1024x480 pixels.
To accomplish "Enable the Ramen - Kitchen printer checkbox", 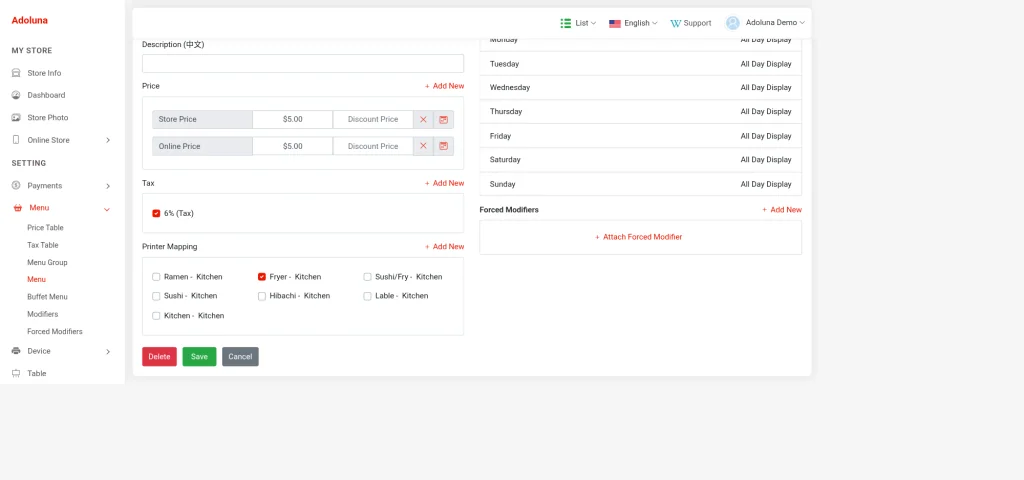I will coord(156,277).
